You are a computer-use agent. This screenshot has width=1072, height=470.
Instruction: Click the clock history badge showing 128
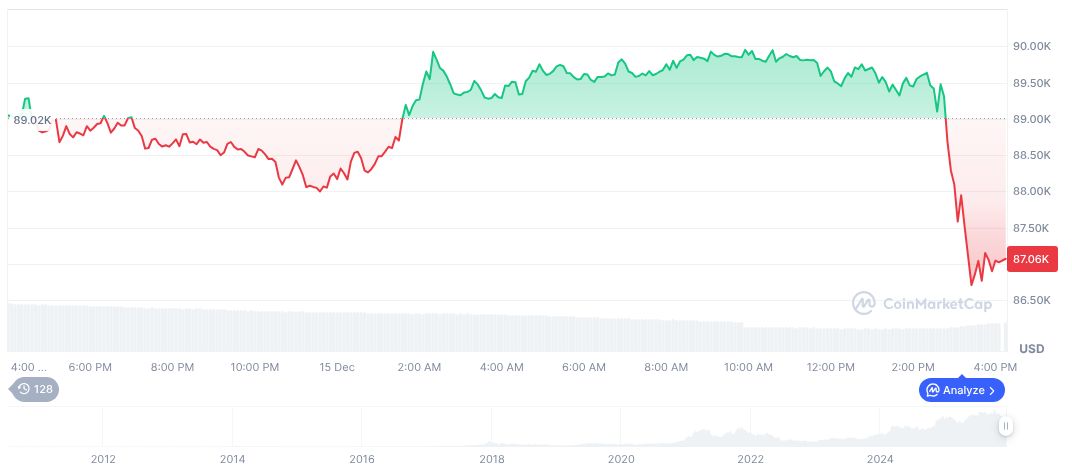point(35,389)
